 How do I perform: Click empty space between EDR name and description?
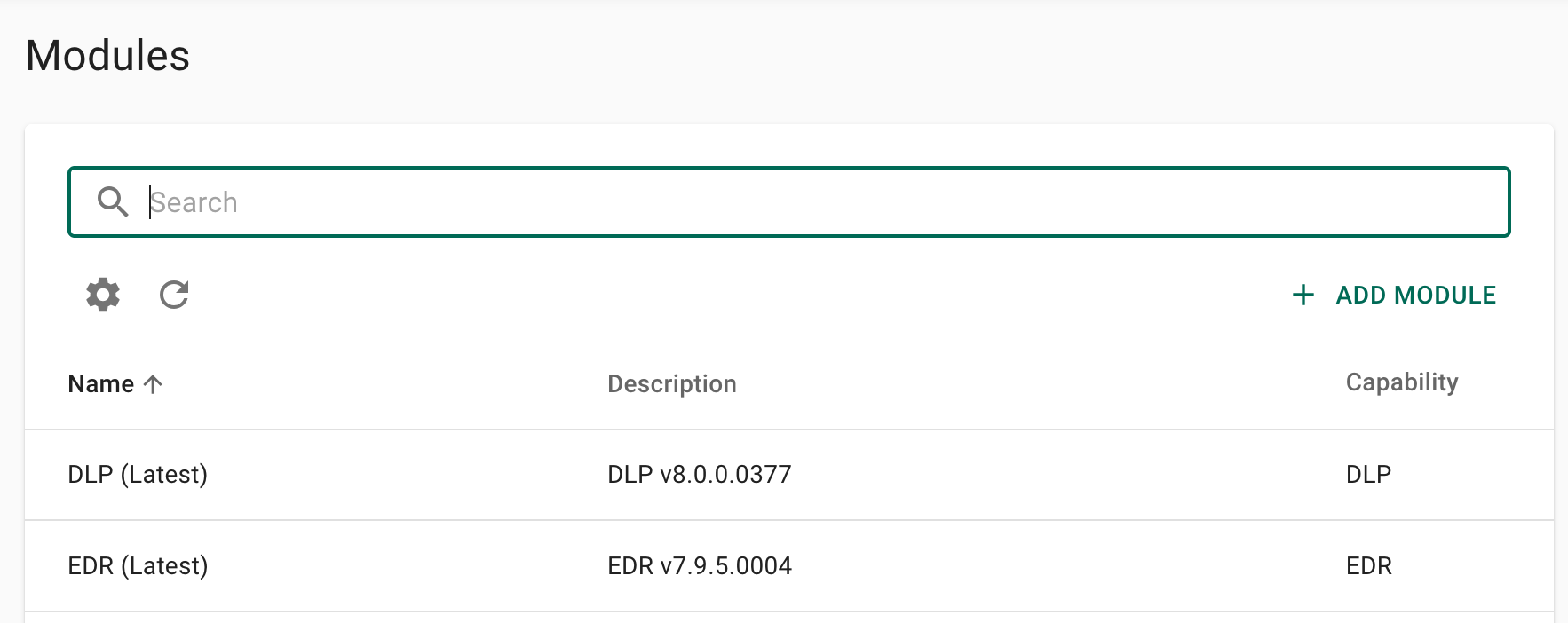[408, 566]
